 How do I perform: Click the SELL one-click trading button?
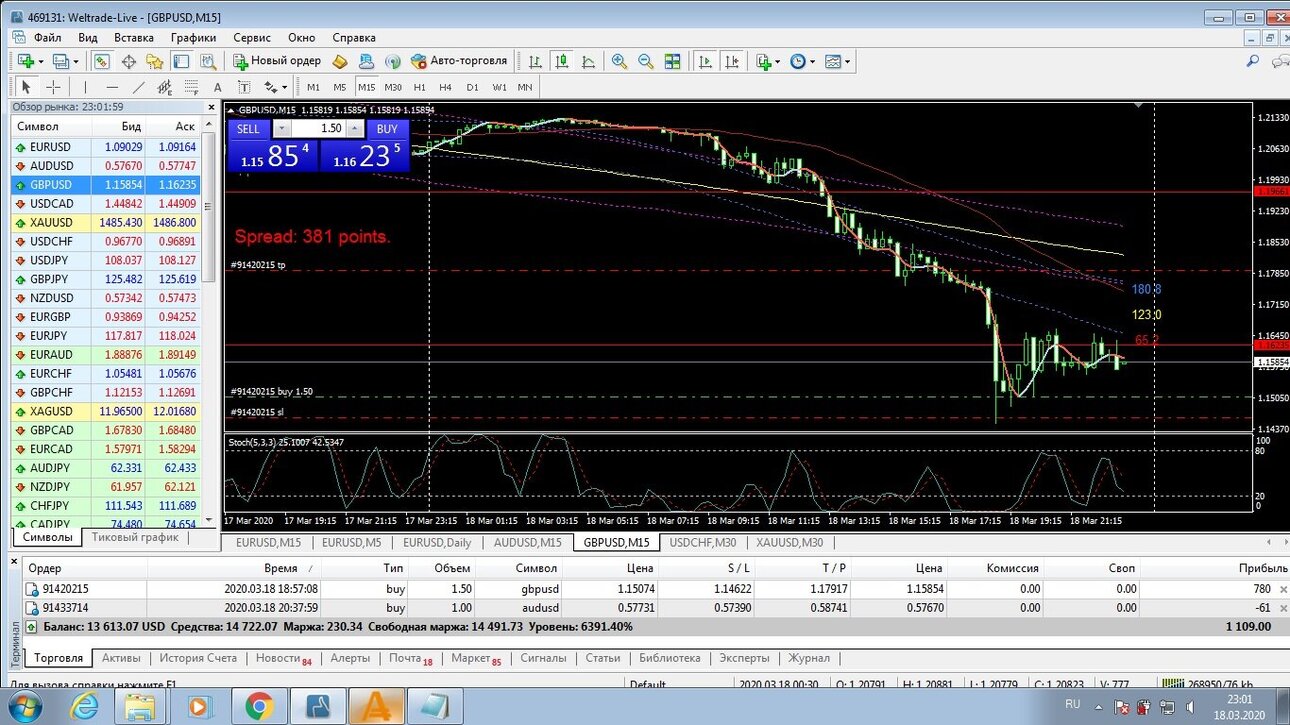coord(248,128)
